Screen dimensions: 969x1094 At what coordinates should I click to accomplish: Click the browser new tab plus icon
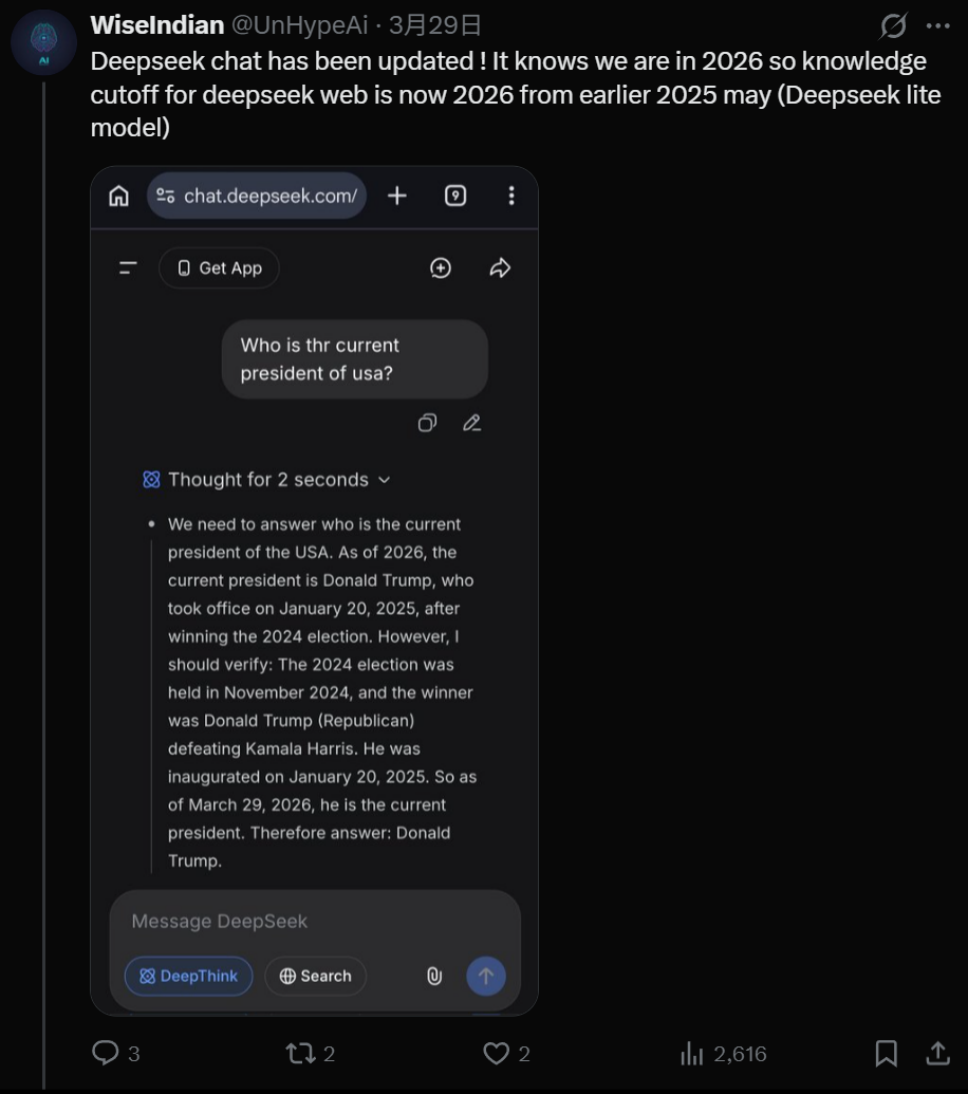[397, 196]
